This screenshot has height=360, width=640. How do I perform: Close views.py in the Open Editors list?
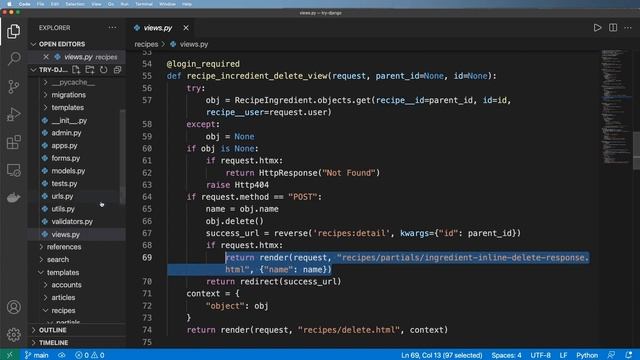coord(46,57)
